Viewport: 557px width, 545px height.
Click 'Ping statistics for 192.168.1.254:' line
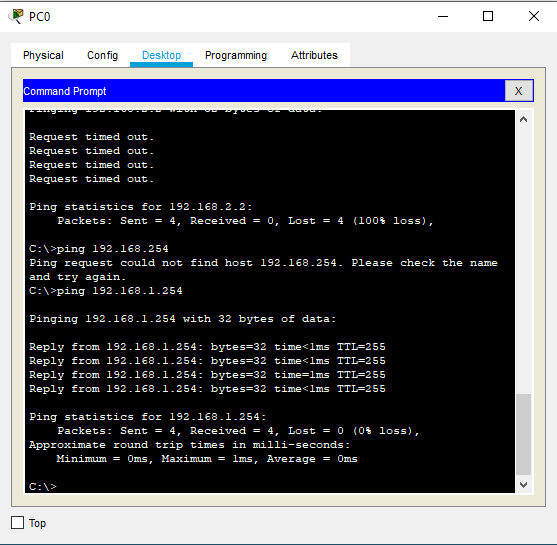coord(147,416)
